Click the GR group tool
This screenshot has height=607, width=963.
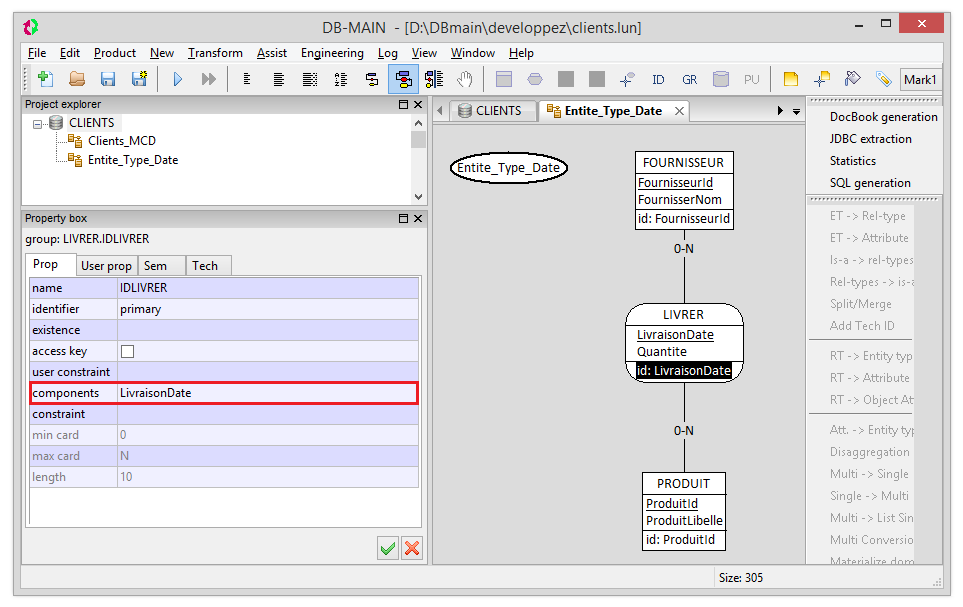point(689,80)
